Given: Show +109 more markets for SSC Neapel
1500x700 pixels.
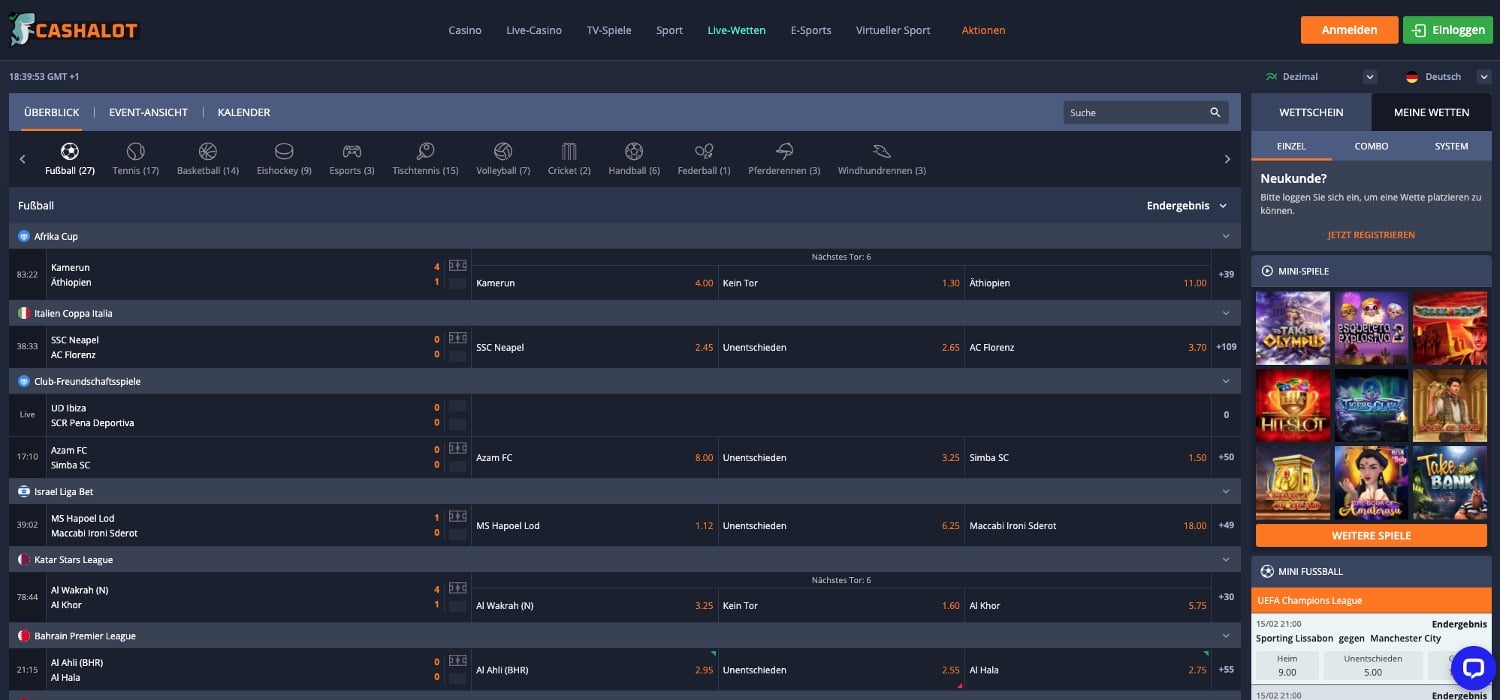Looking at the screenshot, I should [x=1226, y=348].
